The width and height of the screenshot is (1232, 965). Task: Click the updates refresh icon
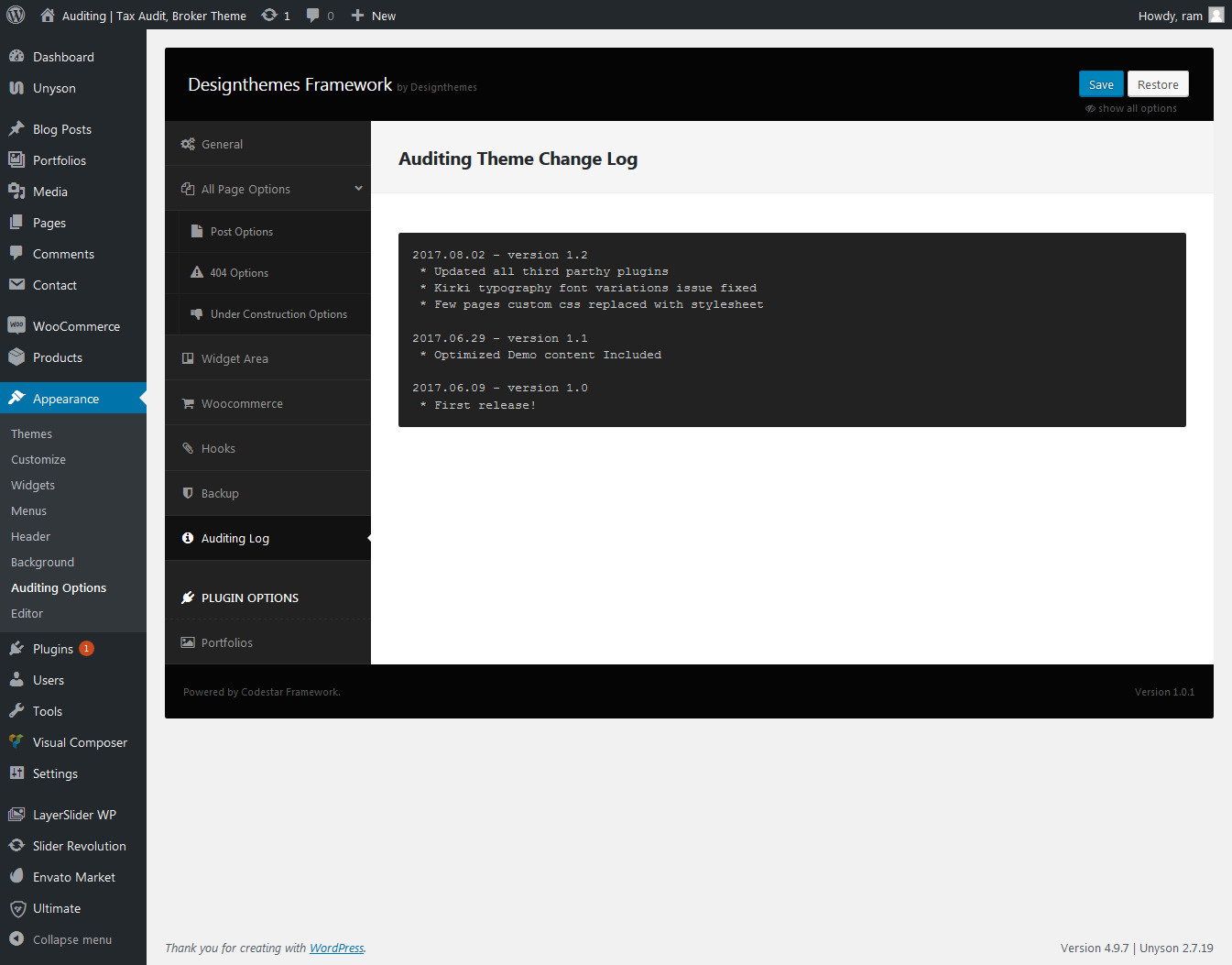click(269, 15)
